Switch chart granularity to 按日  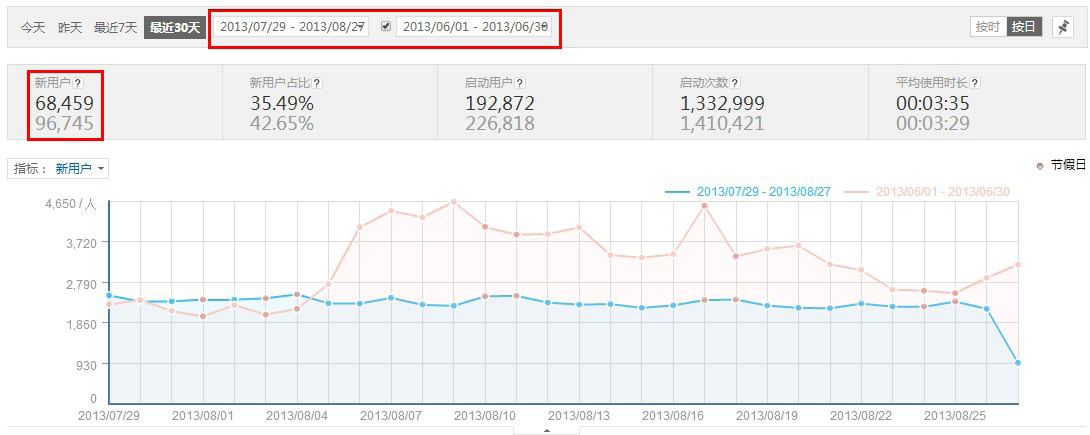click(1024, 27)
